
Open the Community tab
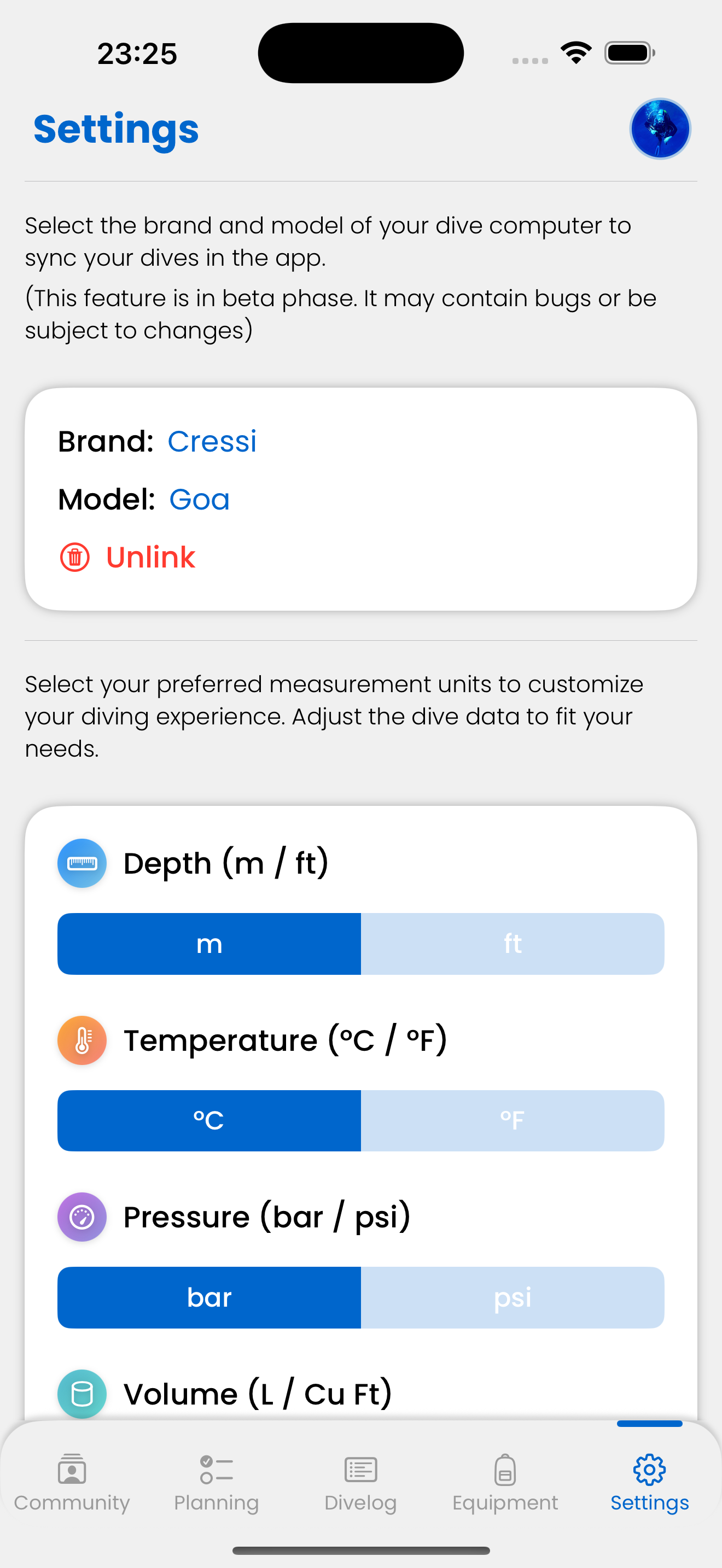click(x=72, y=1483)
